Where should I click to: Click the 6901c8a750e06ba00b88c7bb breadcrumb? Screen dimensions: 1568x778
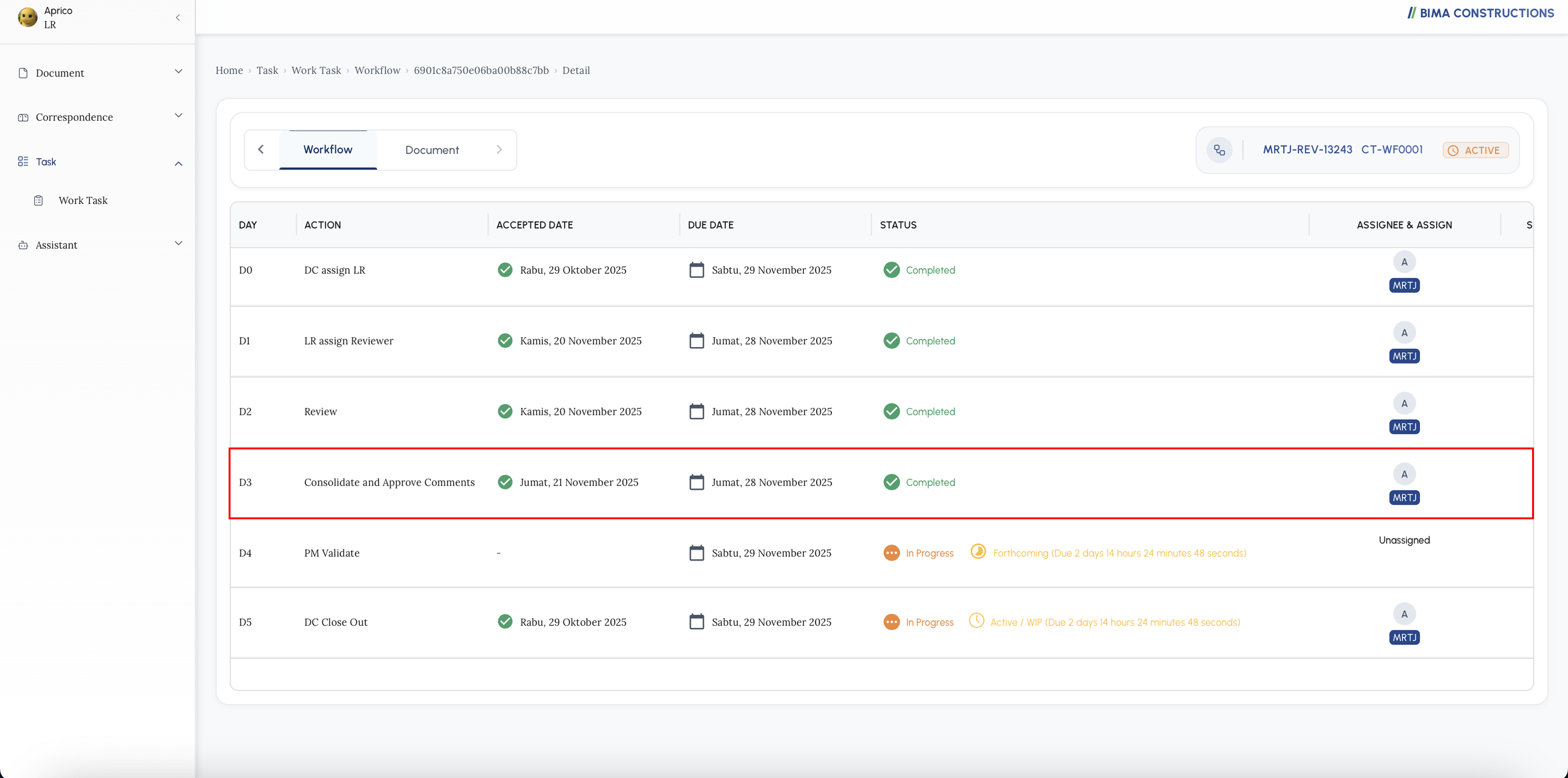pyautogui.click(x=481, y=70)
